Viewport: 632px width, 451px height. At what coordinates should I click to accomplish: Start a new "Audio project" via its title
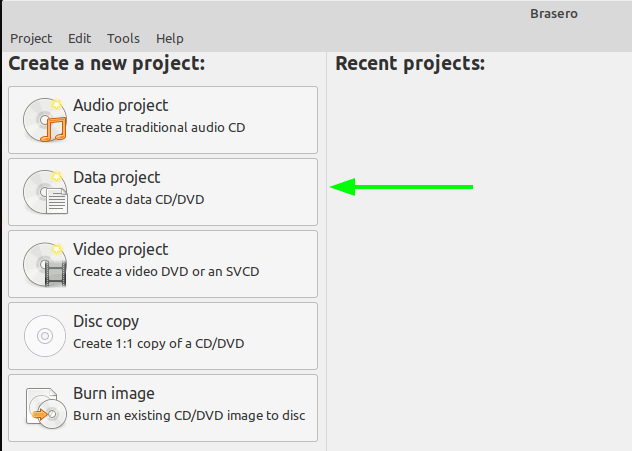point(120,105)
